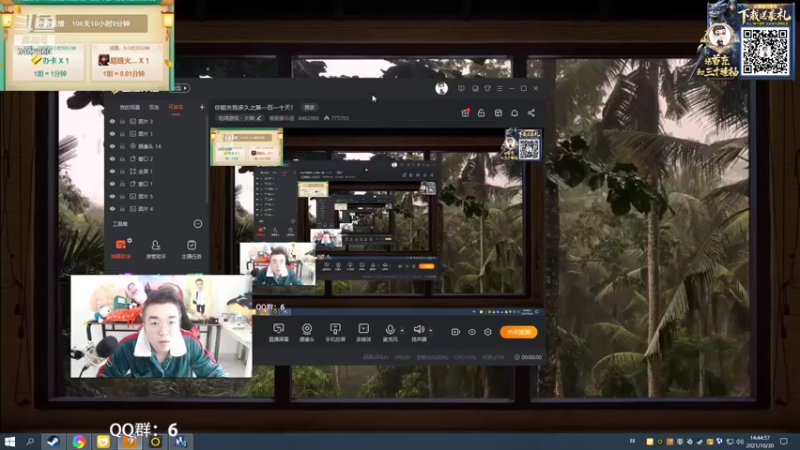Image resolution: width=800 pixels, height=450 pixels.
Task: Hide the 摄像头 14 camera source
Action: (x=112, y=146)
